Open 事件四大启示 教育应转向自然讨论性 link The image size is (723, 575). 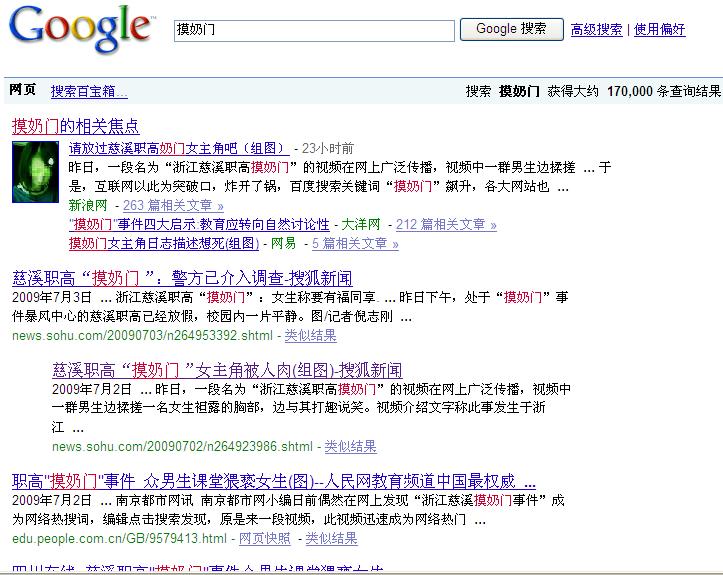[199, 225]
